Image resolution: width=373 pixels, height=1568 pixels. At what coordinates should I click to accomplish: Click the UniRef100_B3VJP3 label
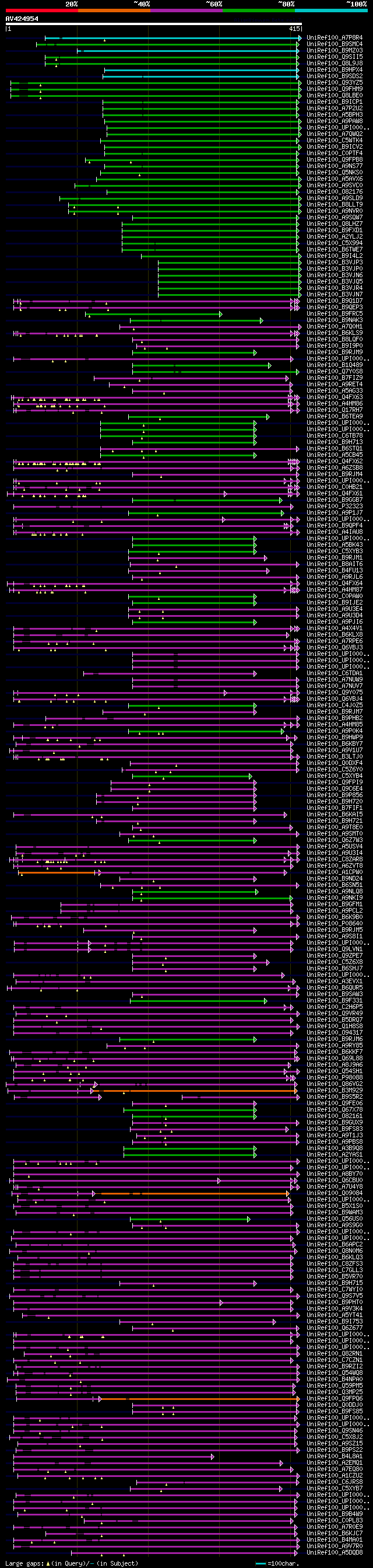[x=335, y=263]
